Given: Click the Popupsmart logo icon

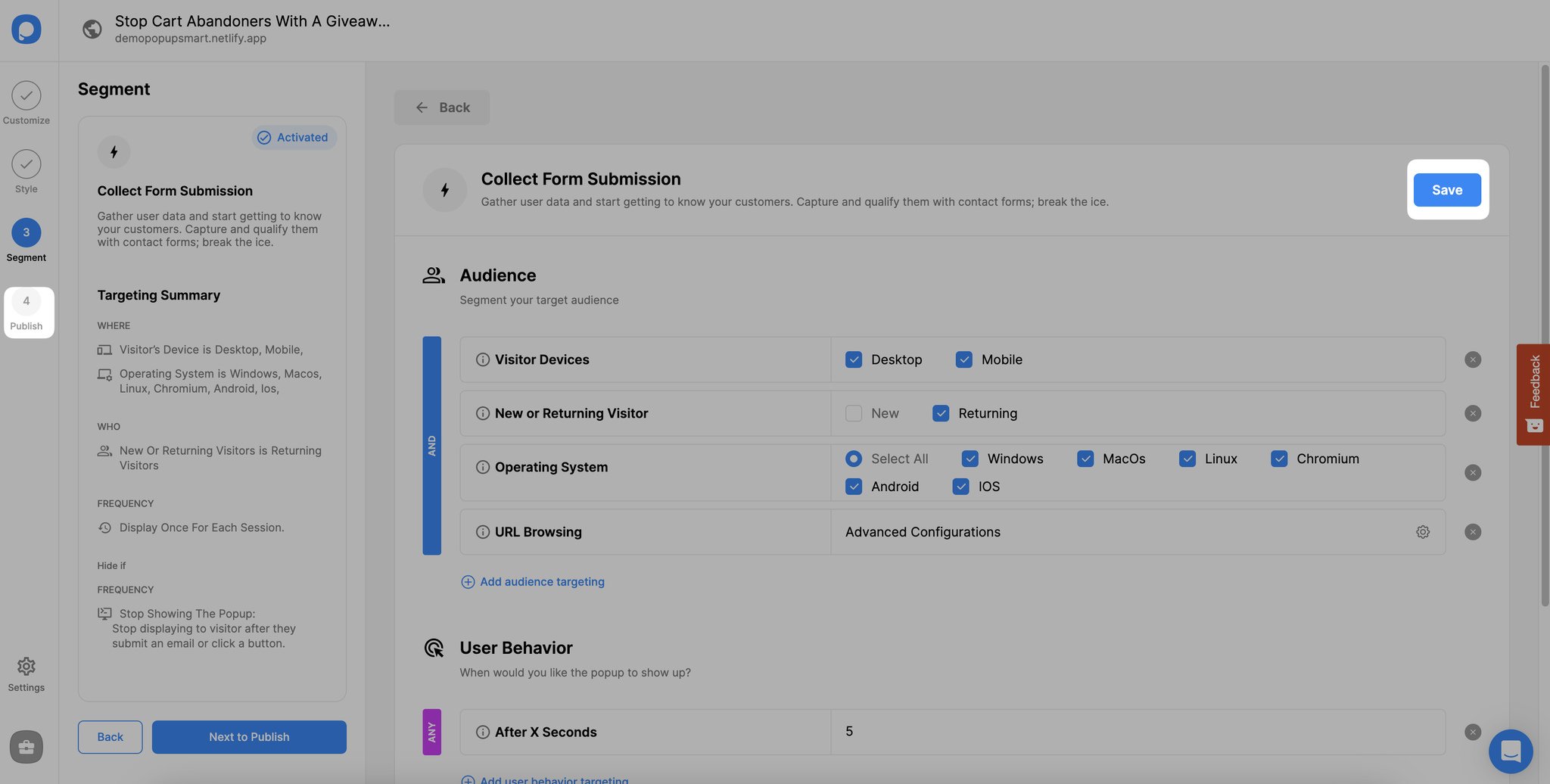Looking at the screenshot, I should 26,30.
